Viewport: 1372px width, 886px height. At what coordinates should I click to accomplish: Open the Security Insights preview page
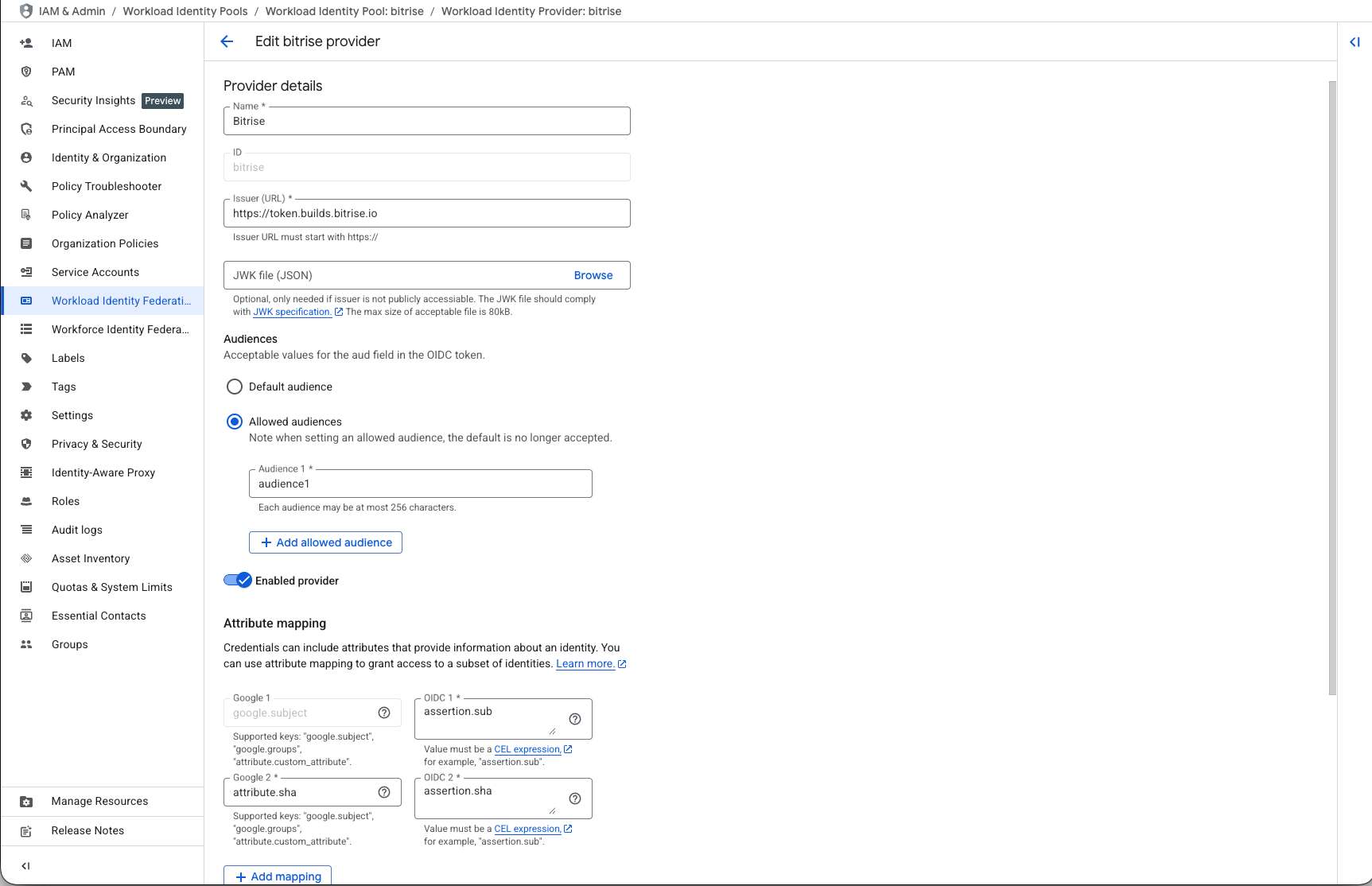point(93,100)
